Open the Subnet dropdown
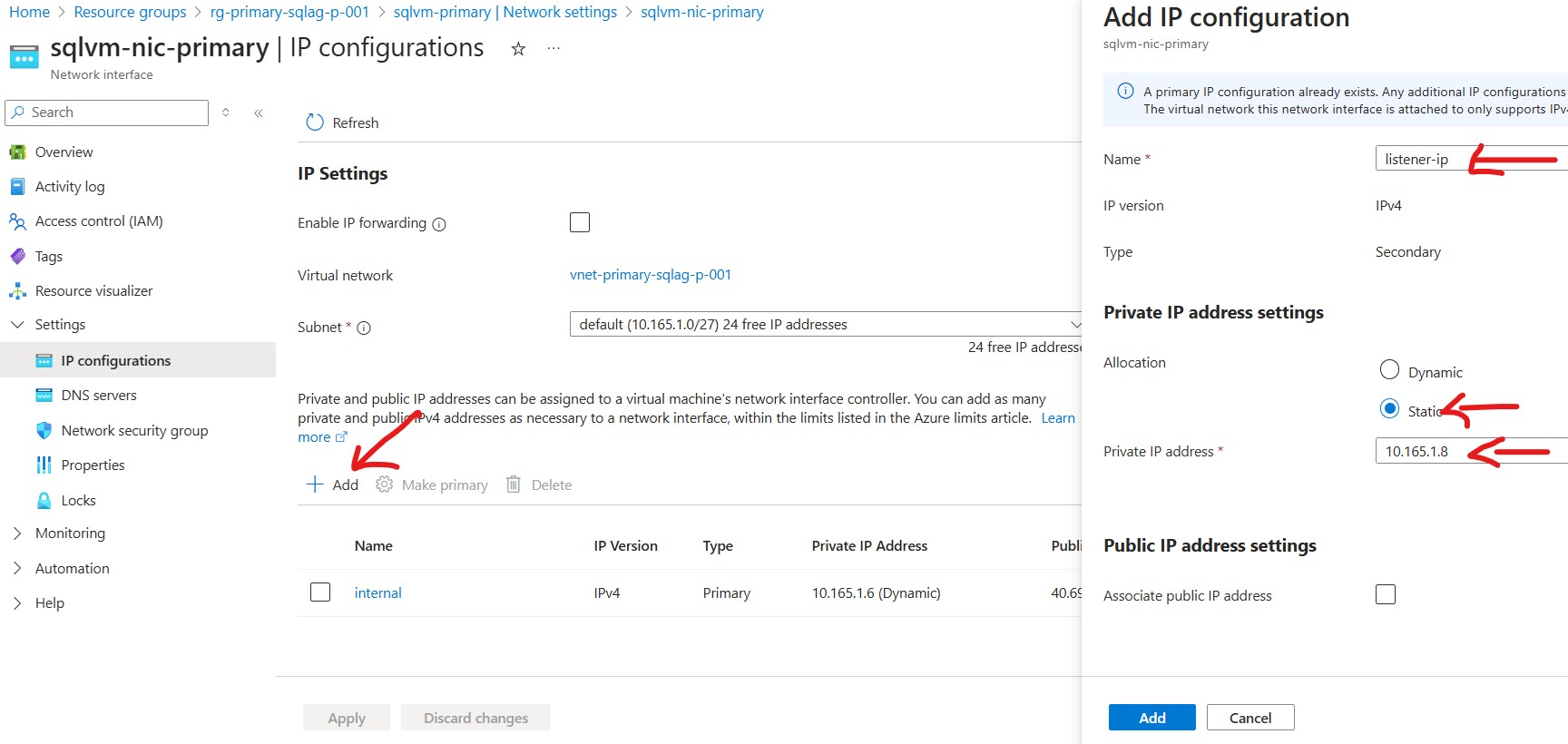The image size is (1568, 744). [826, 324]
